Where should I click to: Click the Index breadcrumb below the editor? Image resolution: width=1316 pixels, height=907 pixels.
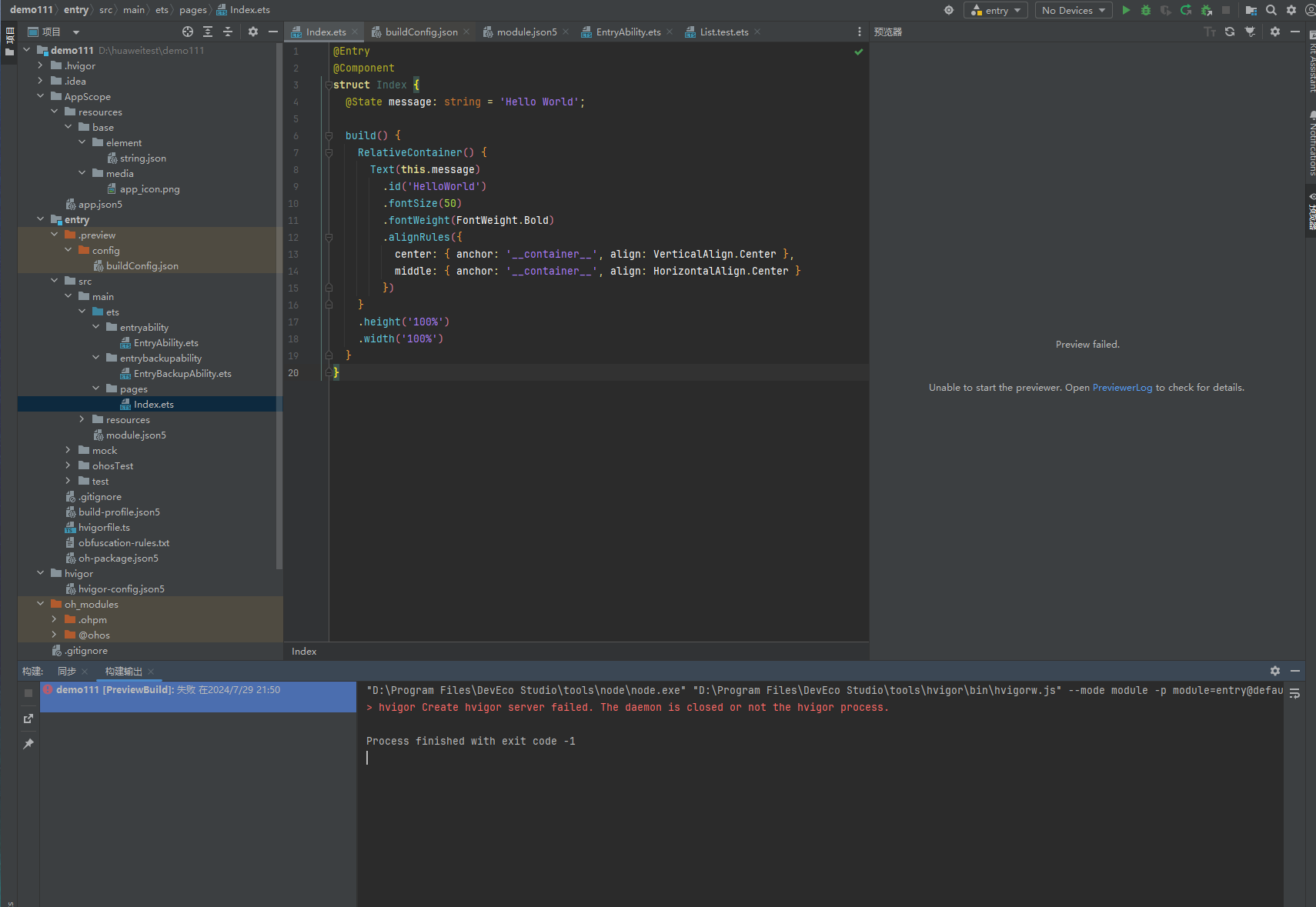tap(304, 652)
